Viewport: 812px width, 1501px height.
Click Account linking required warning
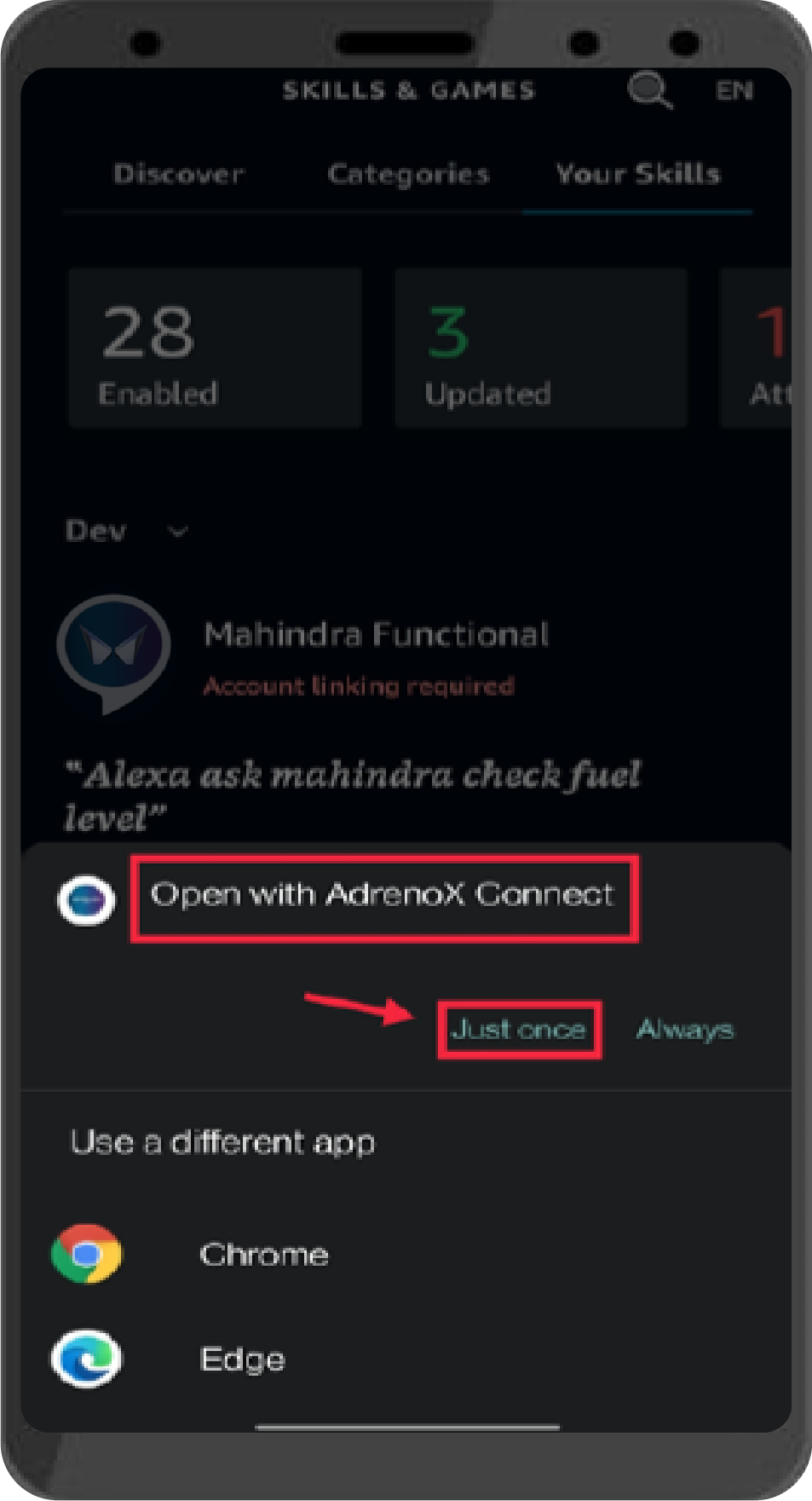pyautogui.click(x=359, y=686)
